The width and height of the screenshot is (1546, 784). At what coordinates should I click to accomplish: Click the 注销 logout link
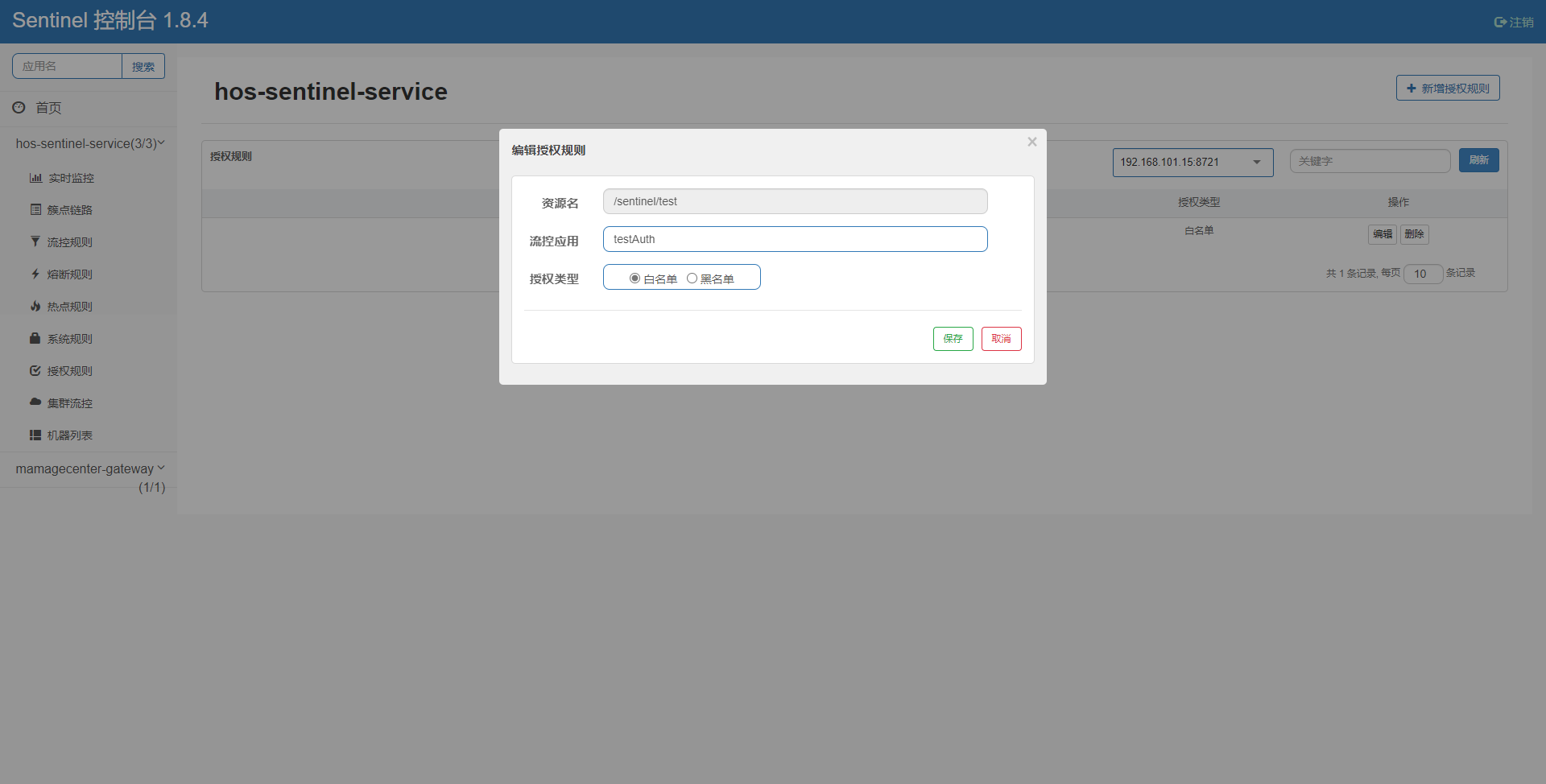pos(1514,22)
